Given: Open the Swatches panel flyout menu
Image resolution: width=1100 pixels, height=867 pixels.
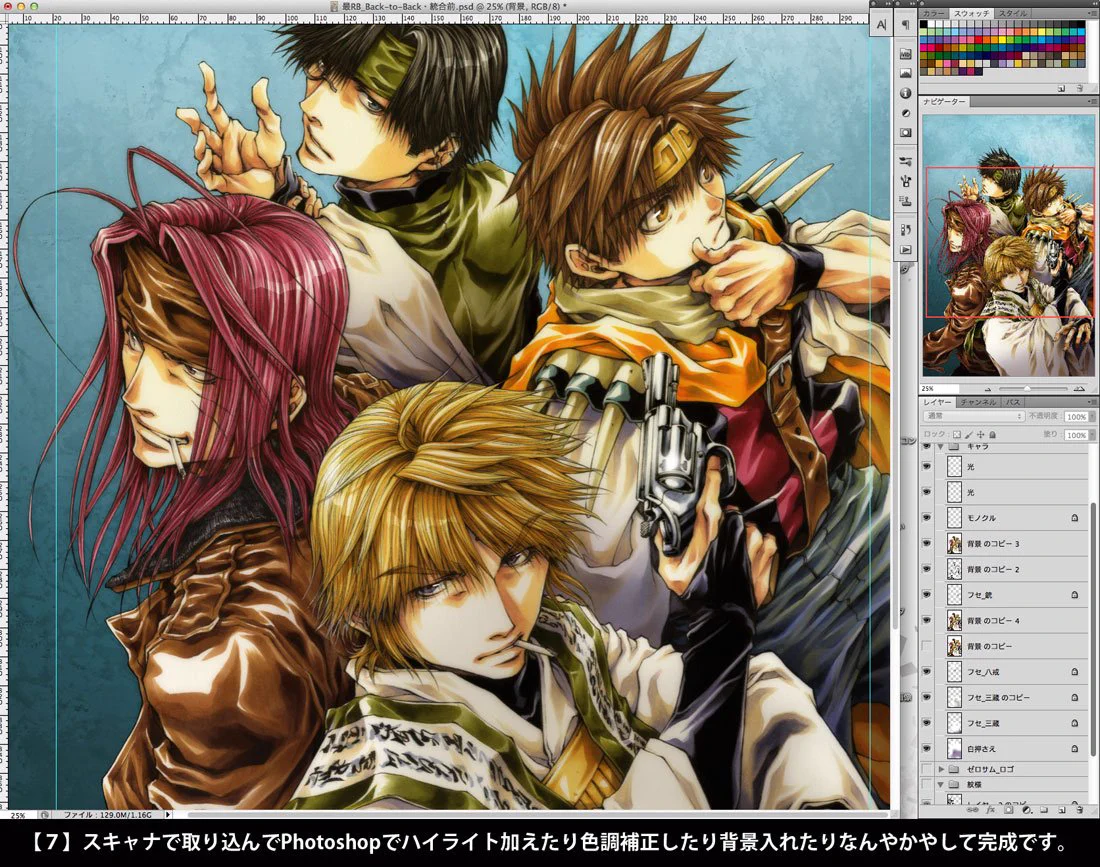Looking at the screenshot, I should 1093,13.
